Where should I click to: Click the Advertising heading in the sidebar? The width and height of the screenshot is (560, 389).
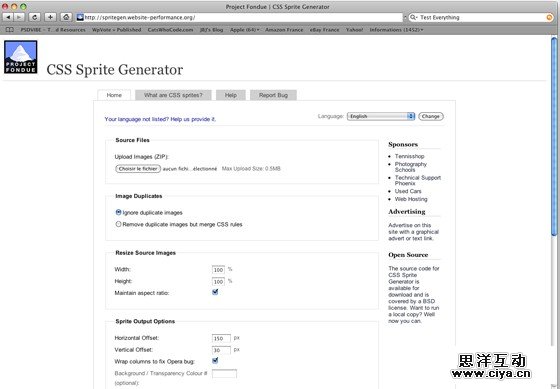click(x=407, y=211)
